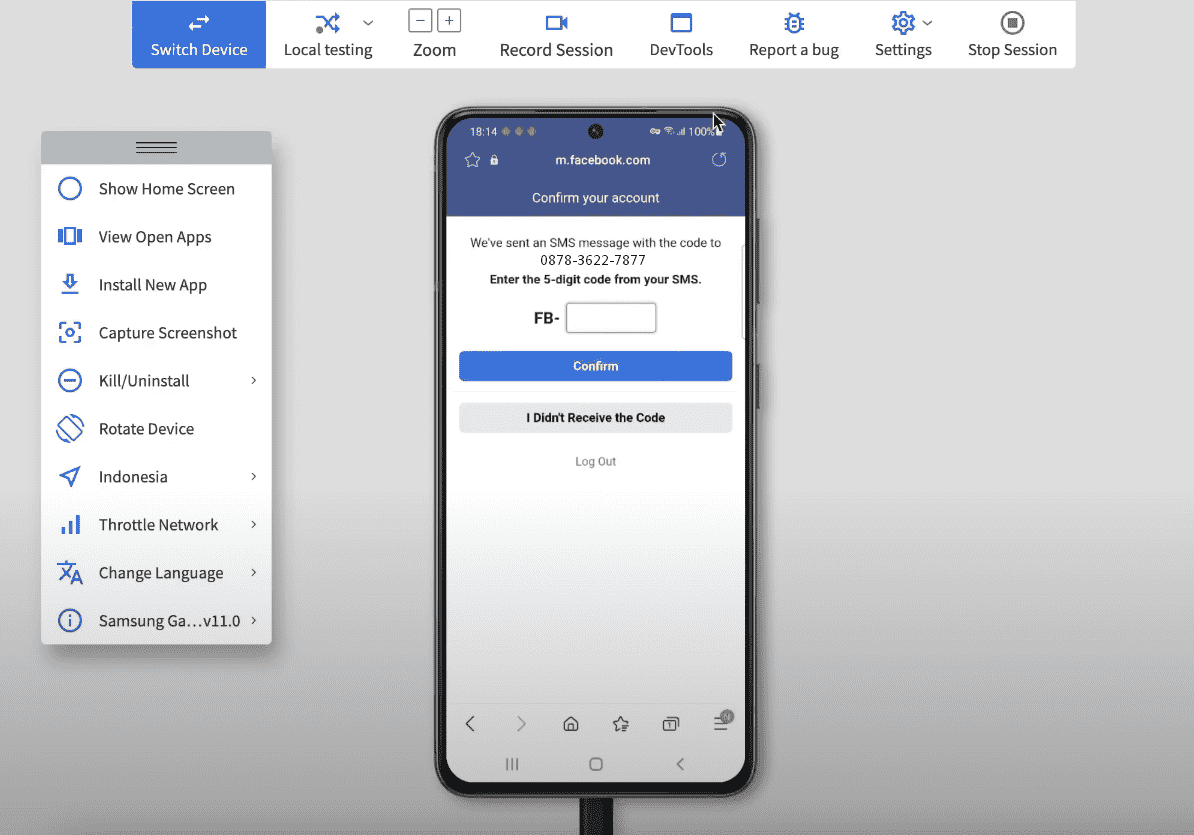Bookmark the page with star icon
The image size is (1194, 835).
coord(473,160)
